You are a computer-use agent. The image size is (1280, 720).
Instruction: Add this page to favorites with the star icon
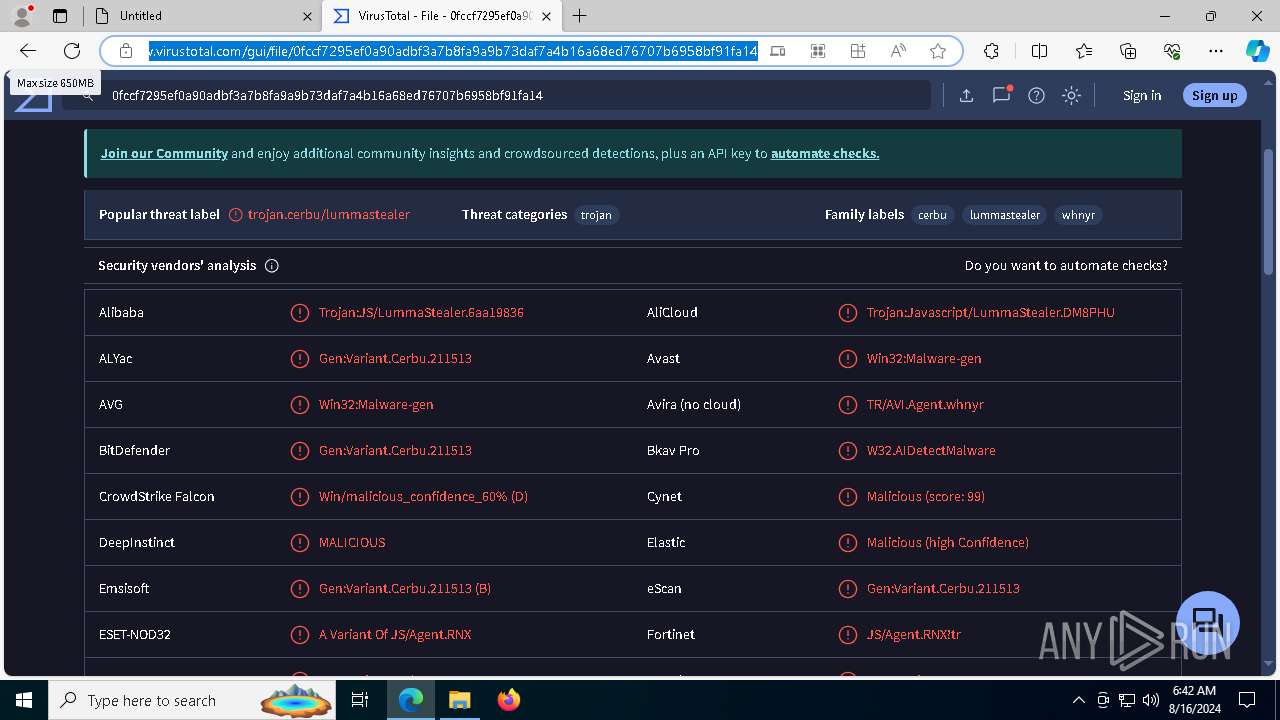tap(938, 51)
